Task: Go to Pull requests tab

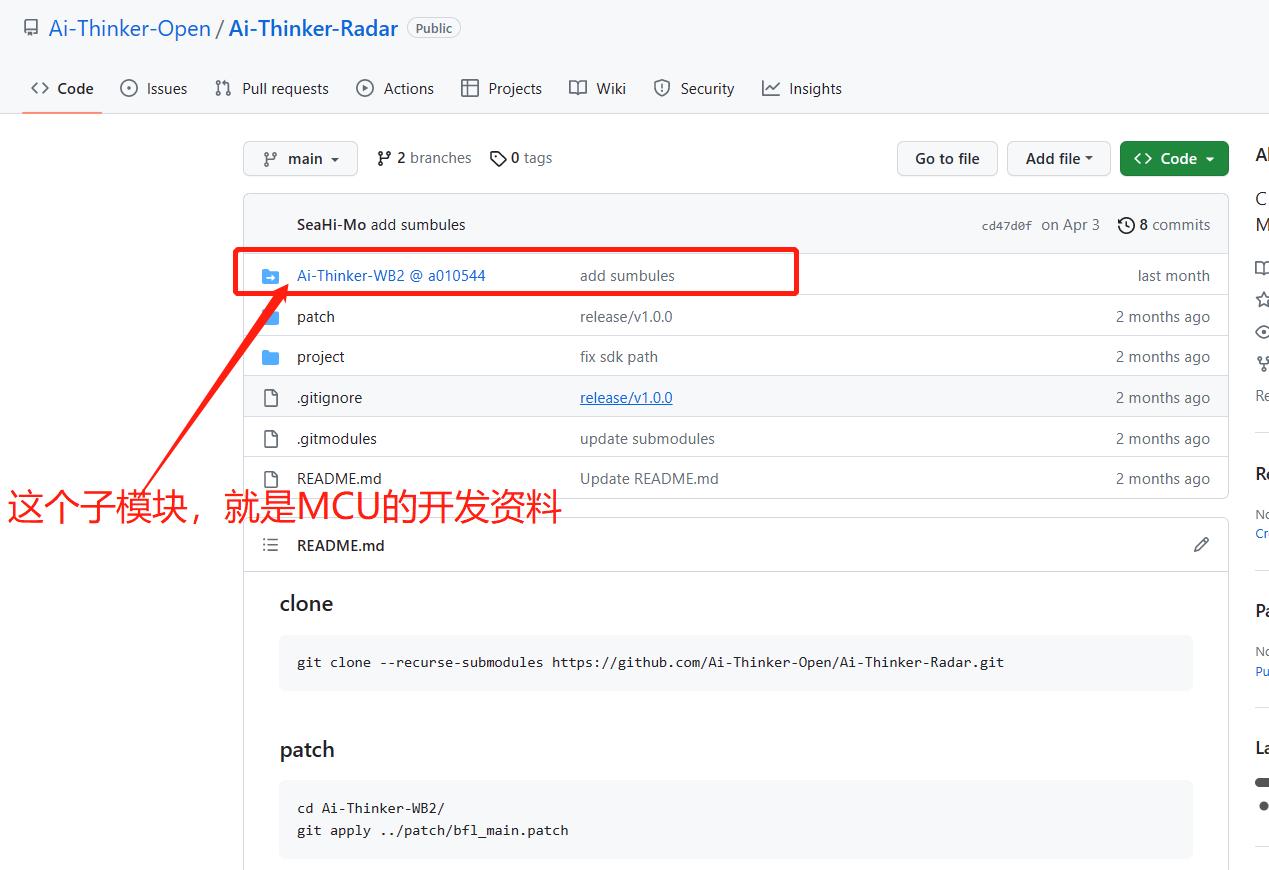Action: click(x=272, y=88)
